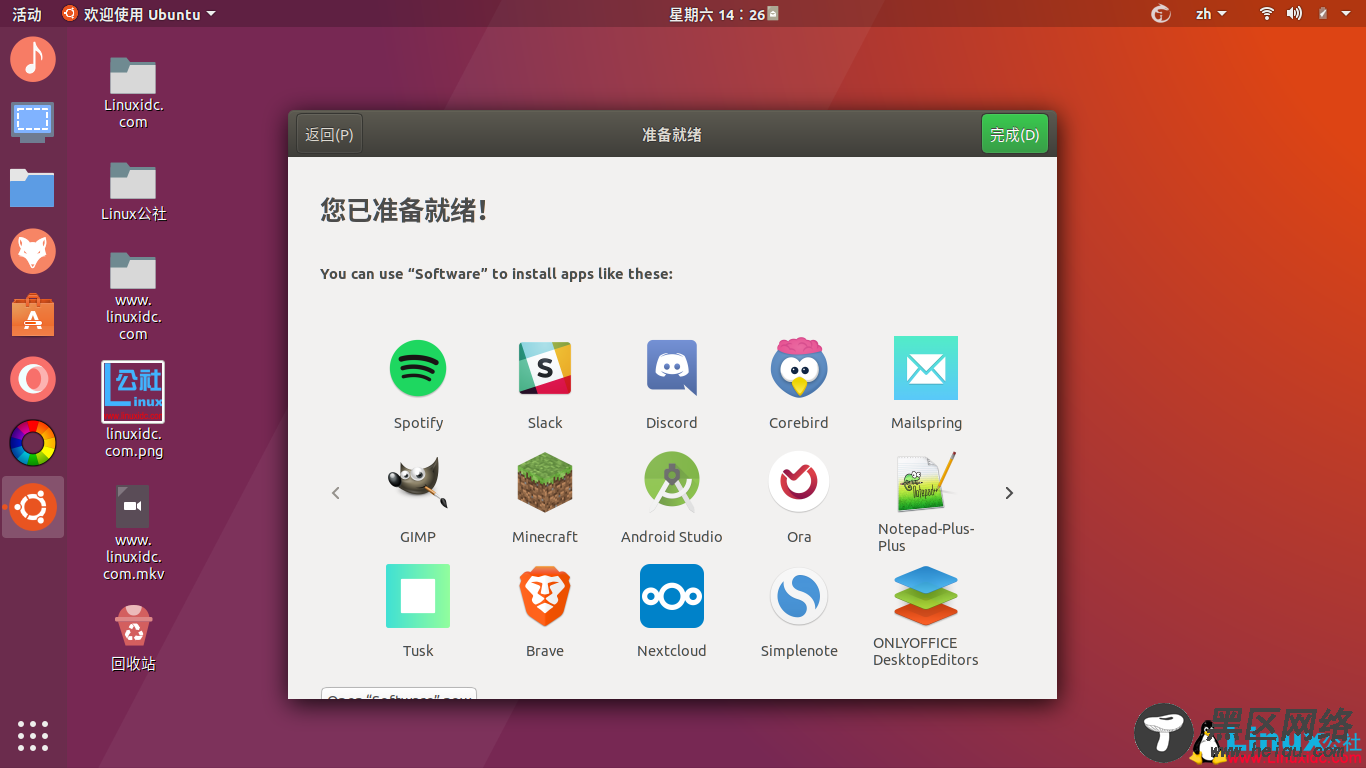Launch the Firefox-like fox browser in dock

[x=33, y=251]
